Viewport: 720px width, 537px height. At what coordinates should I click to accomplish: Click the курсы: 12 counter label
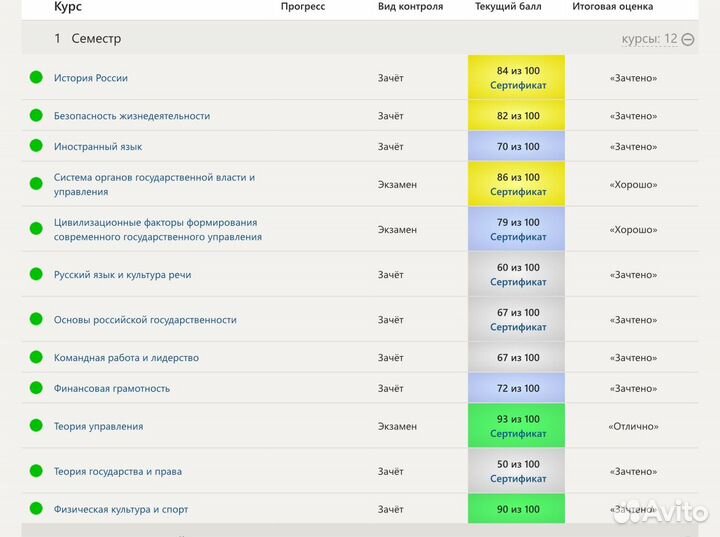point(648,39)
